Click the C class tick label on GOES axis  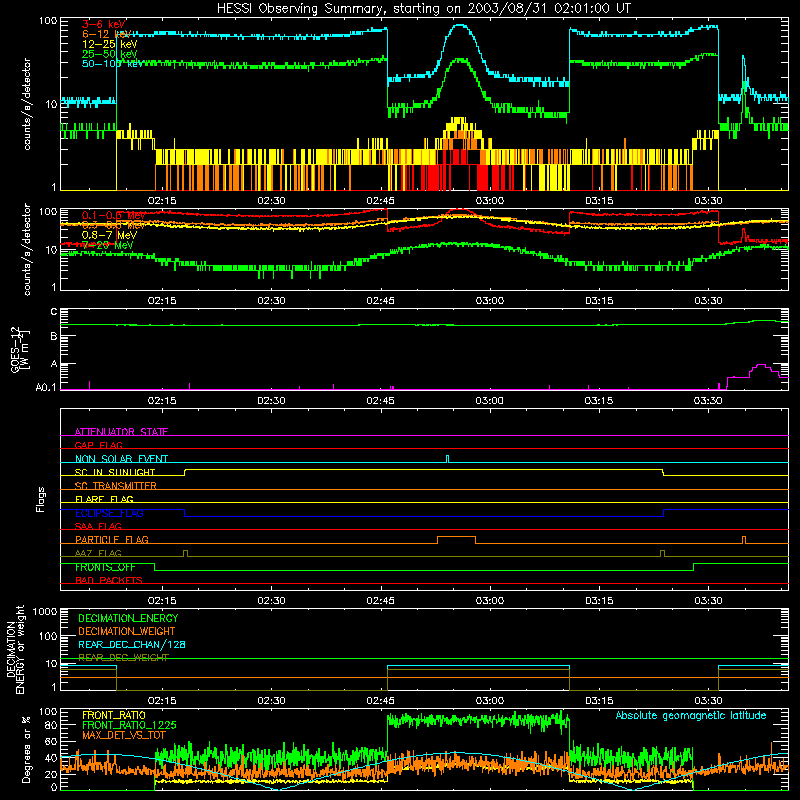[x=54, y=312]
